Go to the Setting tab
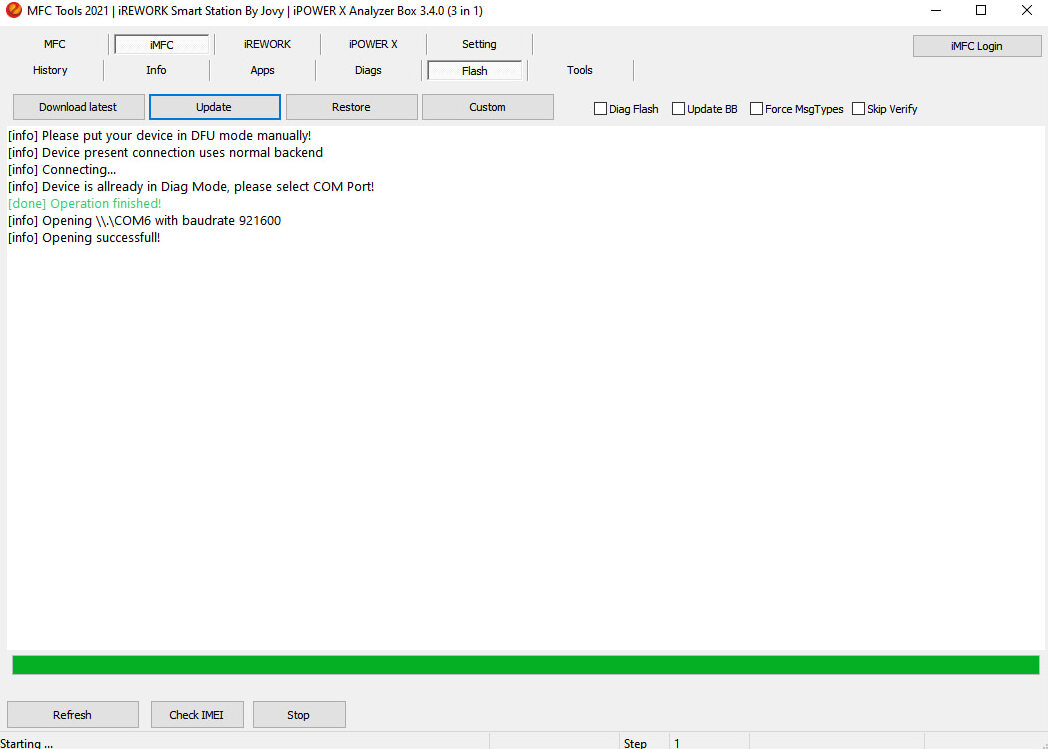Image resolution: width=1048 pixels, height=749 pixels. coord(479,44)
